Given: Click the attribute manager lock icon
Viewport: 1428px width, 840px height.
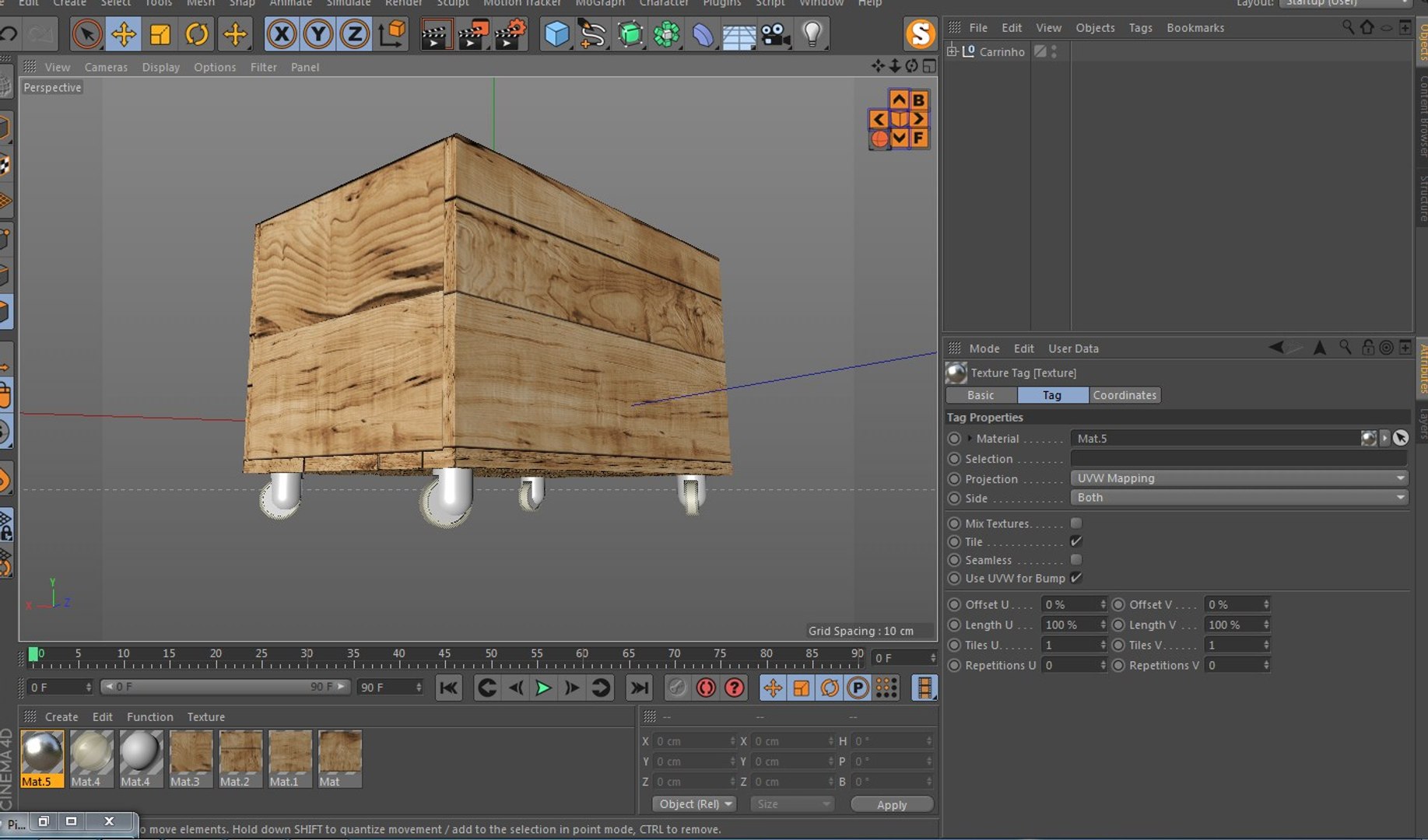Looking at the screenshot, I should pos(1367,348).
